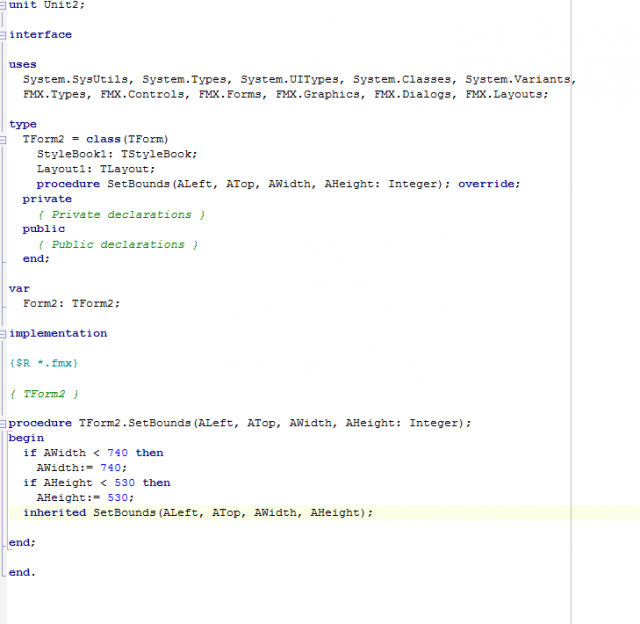640x624 pixels.
Task: Click 'end;' closing the SetBounds procedure
Action: [x=22, y=542]
